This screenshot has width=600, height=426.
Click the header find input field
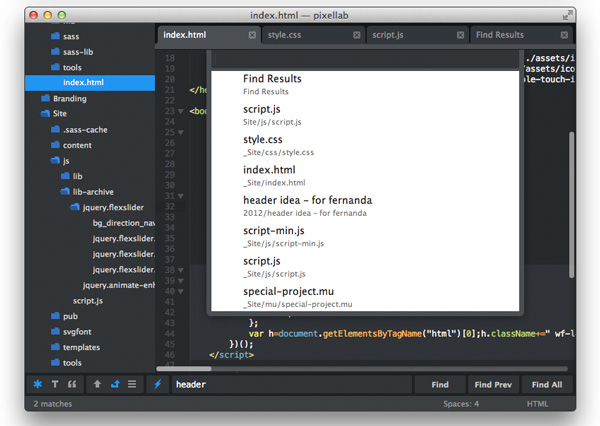(291, 384)
